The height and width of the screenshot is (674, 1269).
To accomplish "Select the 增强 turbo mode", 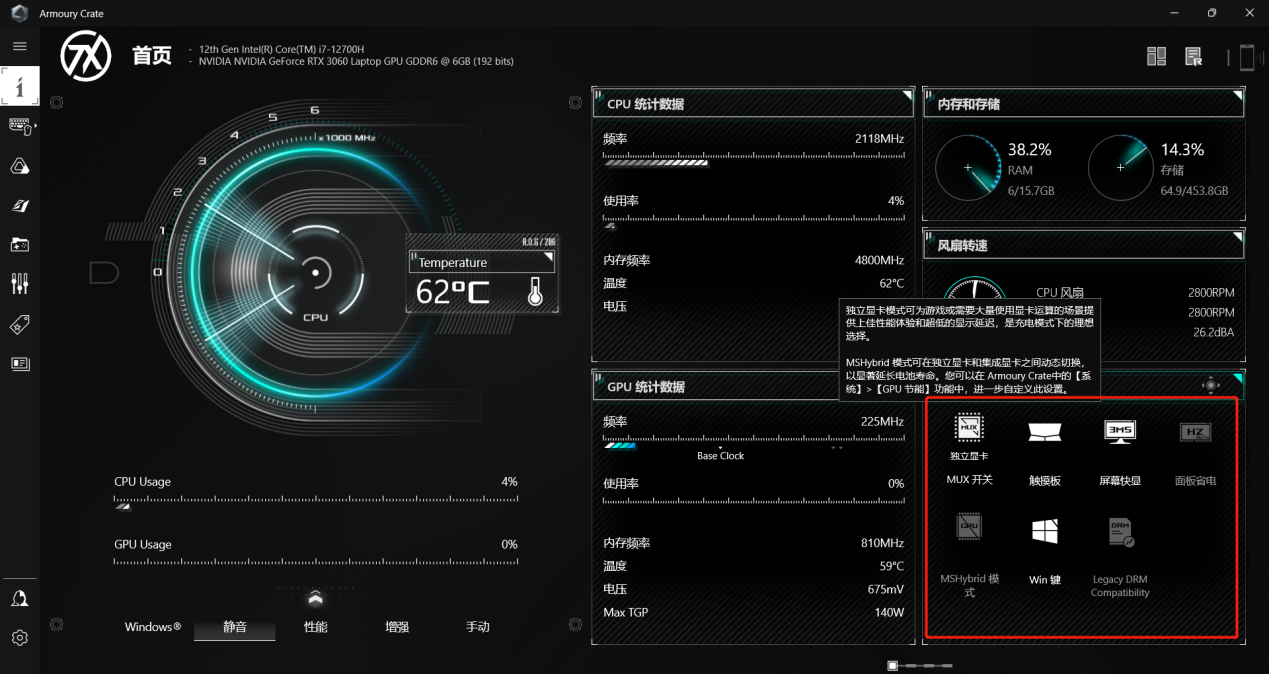I will point(397,627).
